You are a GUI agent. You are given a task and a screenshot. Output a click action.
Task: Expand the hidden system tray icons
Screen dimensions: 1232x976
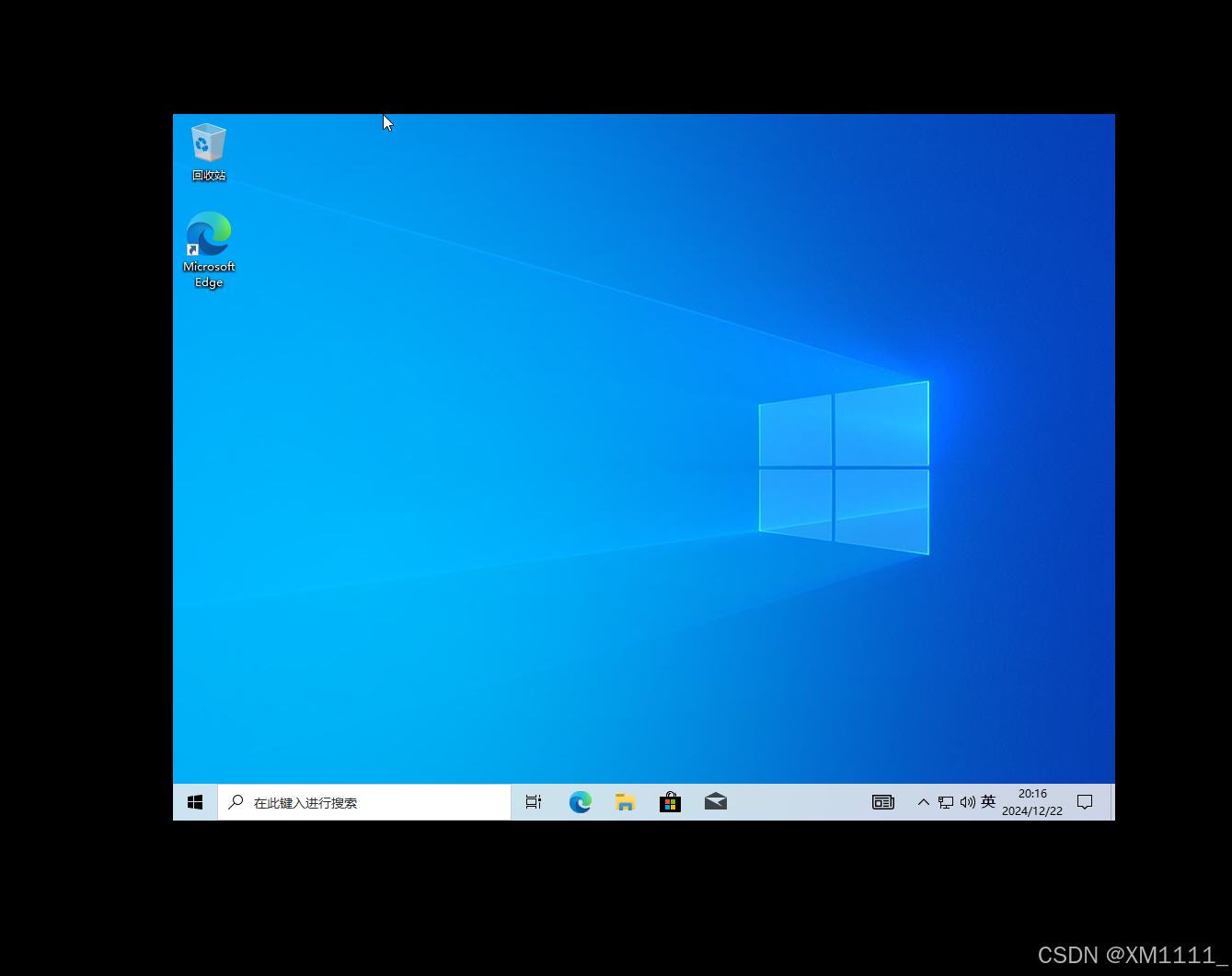click(923, 802)
